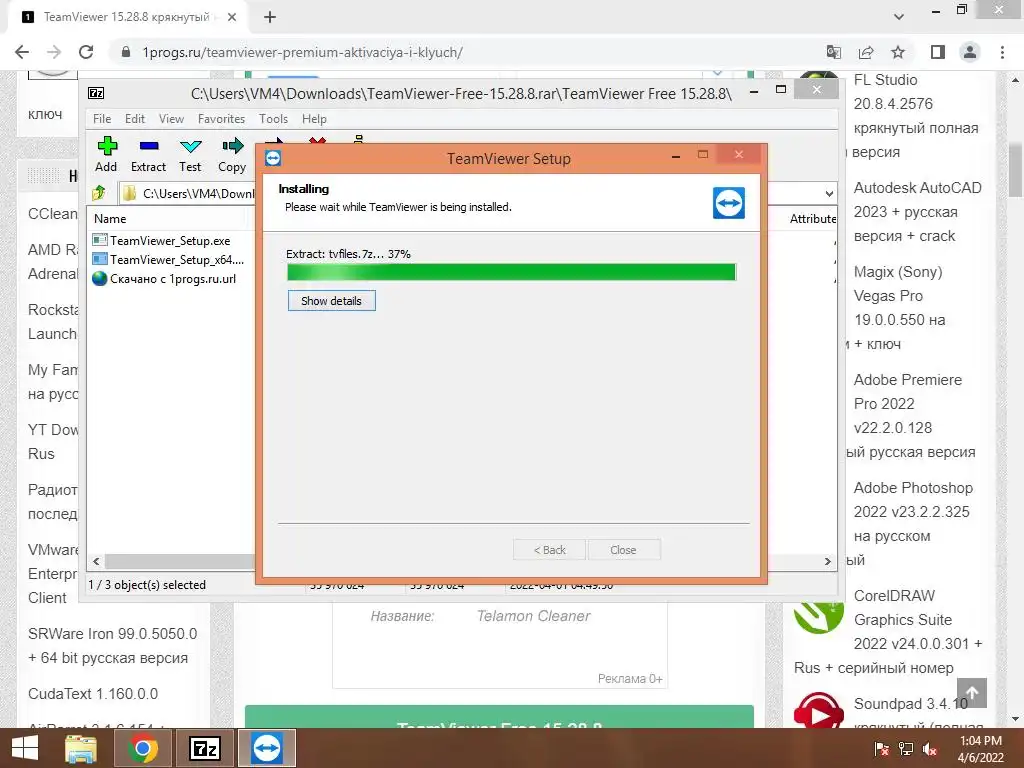1024x768 pixels.
Task: Open SRWare Iron 99.0.5050.0 link
Action: point(112,646)
